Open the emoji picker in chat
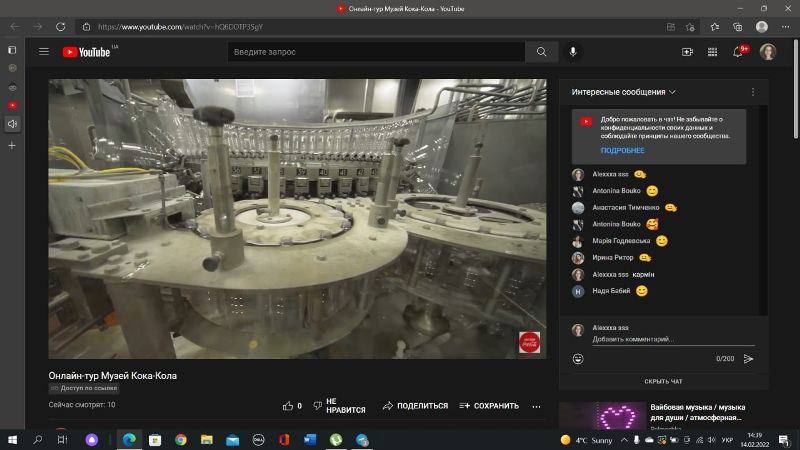Screen dimensions: 800x450 578,358
